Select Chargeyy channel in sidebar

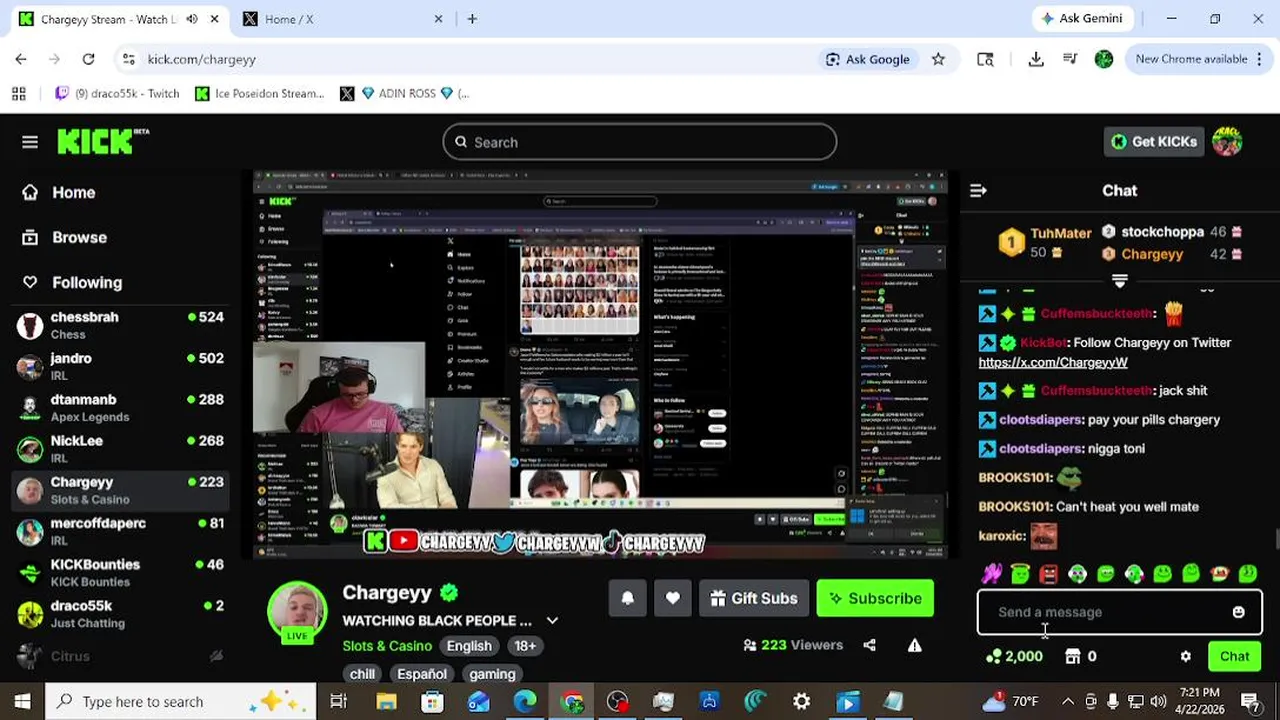tap(120, 490)
